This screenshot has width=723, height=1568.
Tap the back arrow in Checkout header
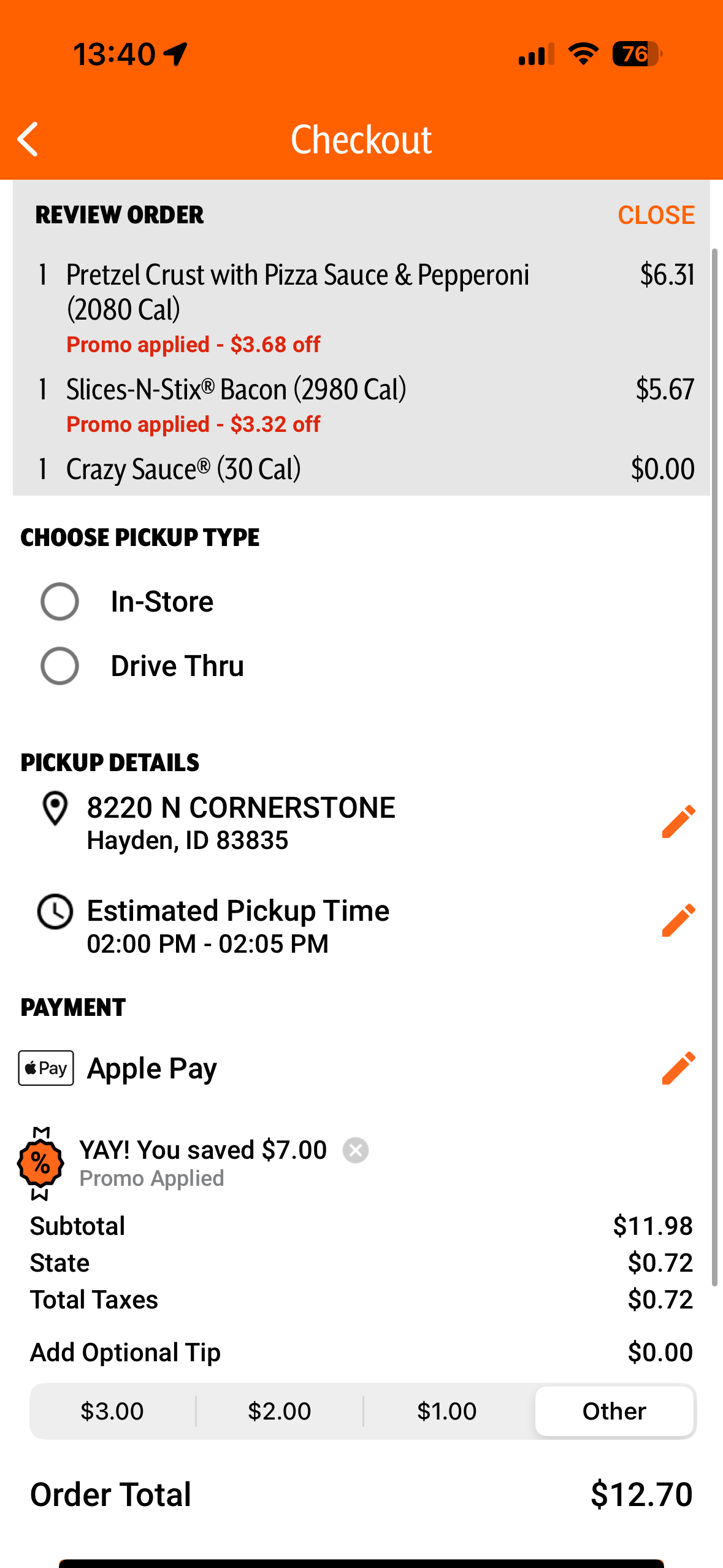pos(28,139)
